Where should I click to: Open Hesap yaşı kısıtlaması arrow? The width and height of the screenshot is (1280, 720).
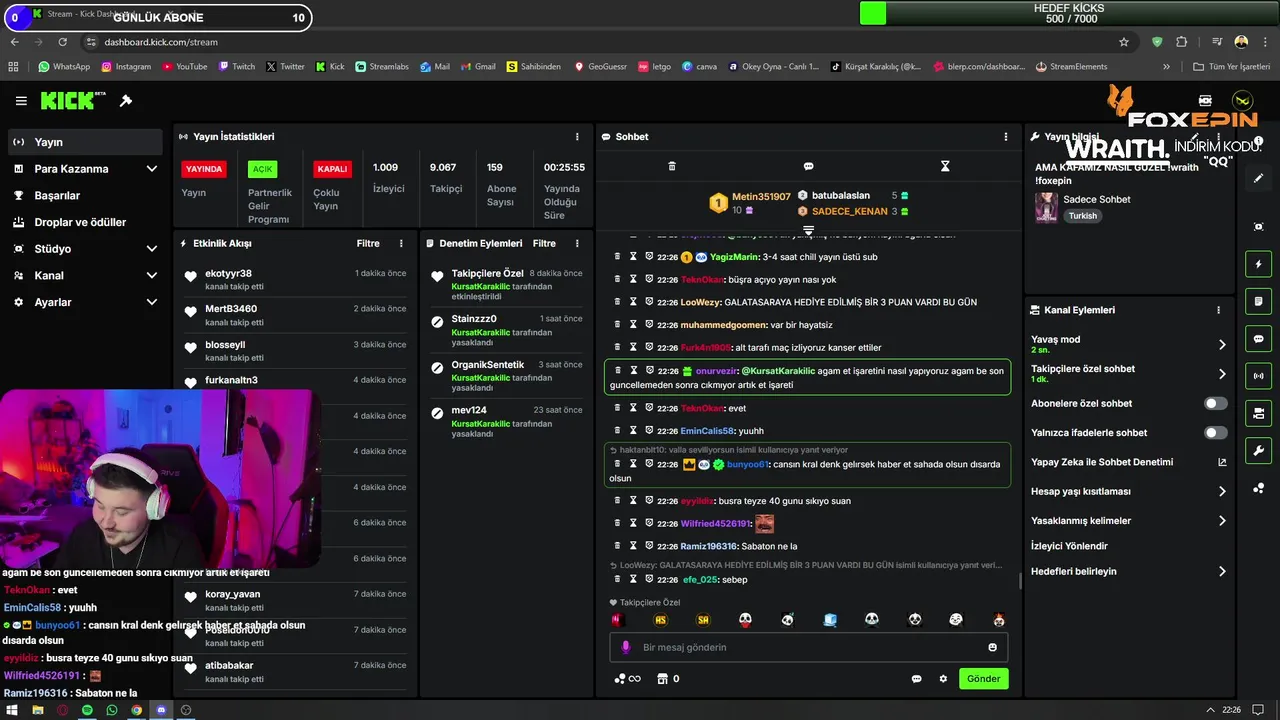pyautogui.click(x=1222, y=491)
